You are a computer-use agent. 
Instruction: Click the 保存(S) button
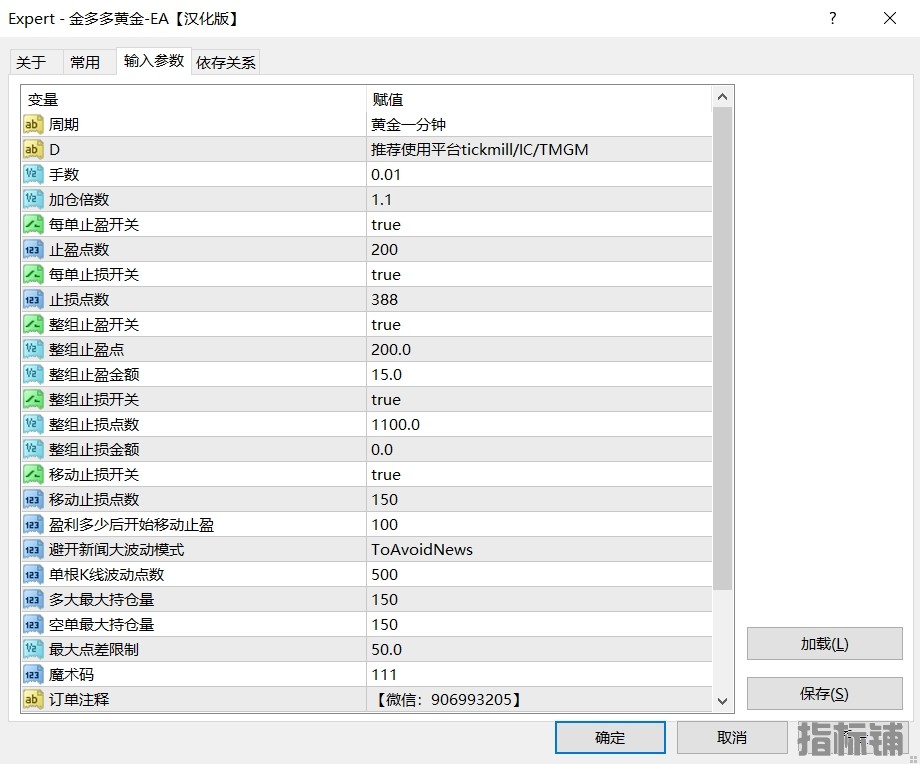[x=824, y=694]
